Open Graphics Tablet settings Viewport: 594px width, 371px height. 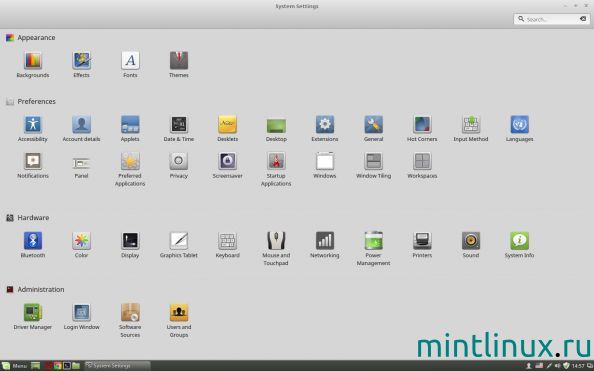[x=179, y=245]
